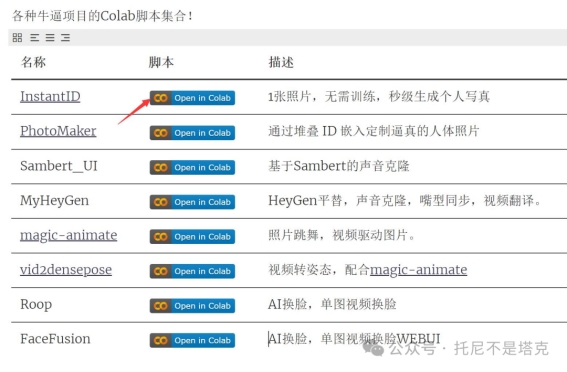This screenshot has height=372, width=567.
Task: Select the align right icon
Action: click(65, 37)
